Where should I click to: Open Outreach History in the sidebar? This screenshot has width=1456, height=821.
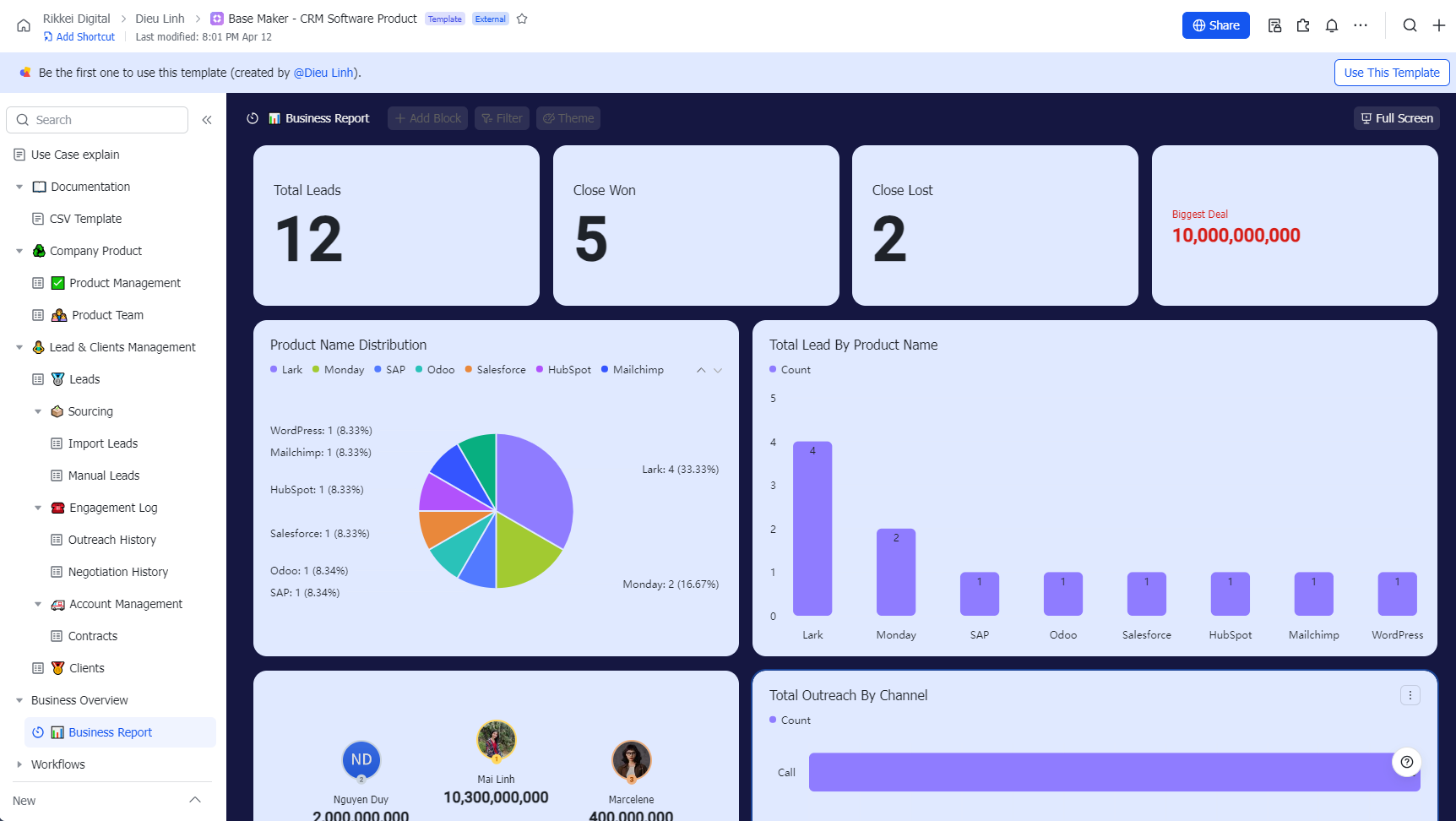pos(111,540)
